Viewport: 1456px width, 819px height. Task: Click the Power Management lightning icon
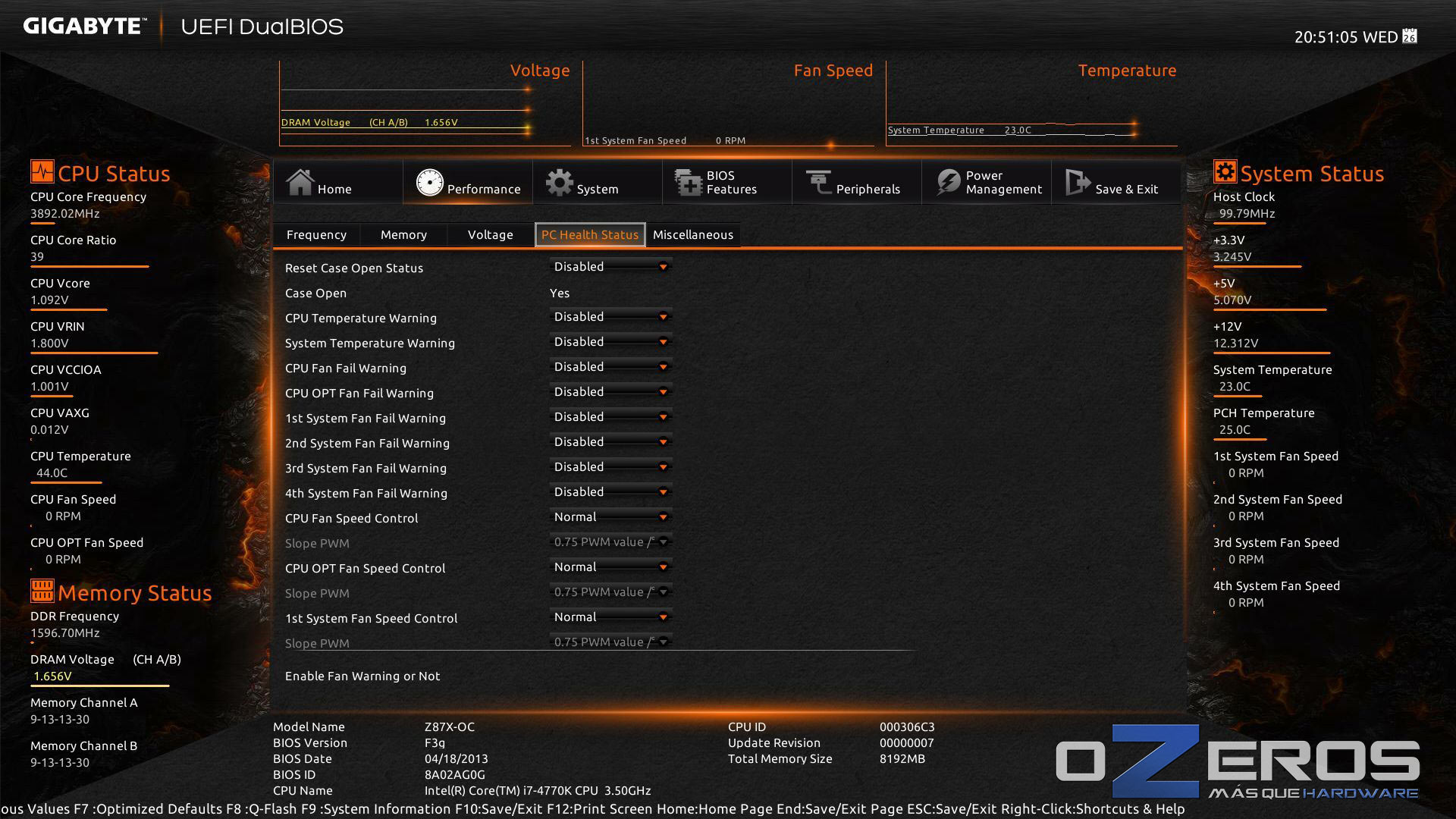coord(948,182)
